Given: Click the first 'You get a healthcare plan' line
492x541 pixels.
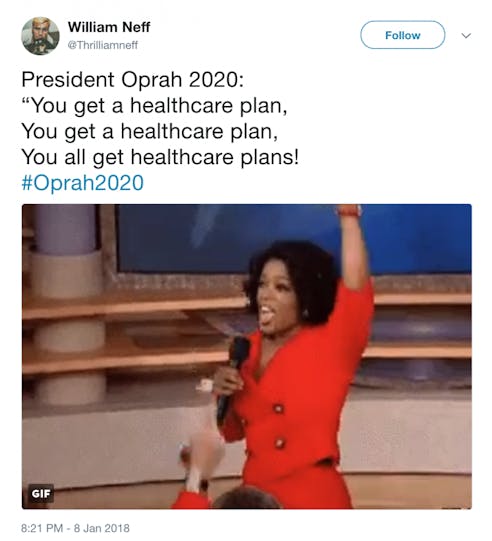Looking at the screenshot, I should tap(154, 106).
